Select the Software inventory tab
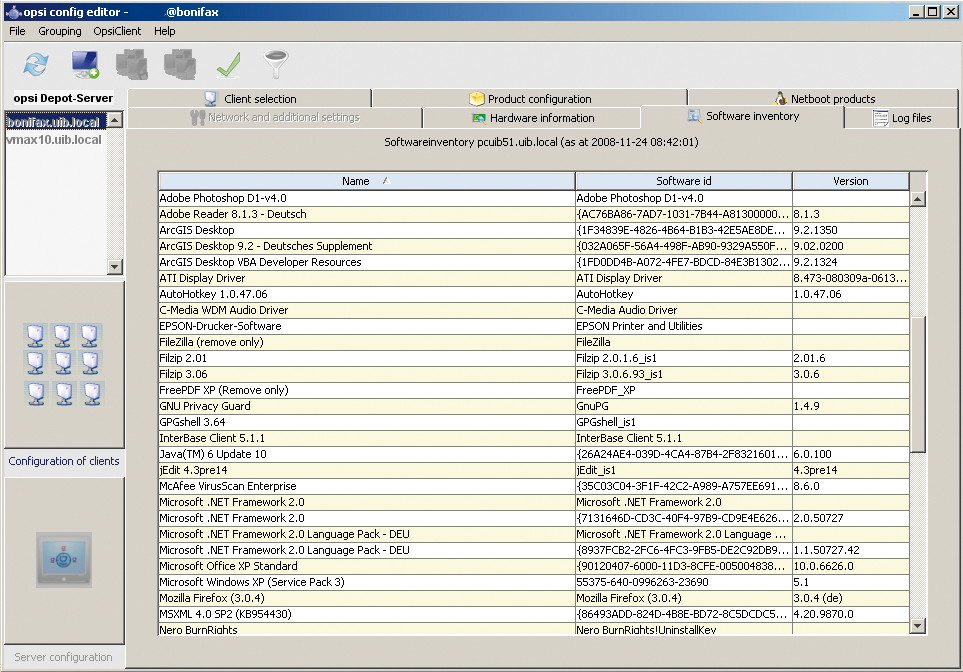963x672 pixels. click(x=743, y=116)
